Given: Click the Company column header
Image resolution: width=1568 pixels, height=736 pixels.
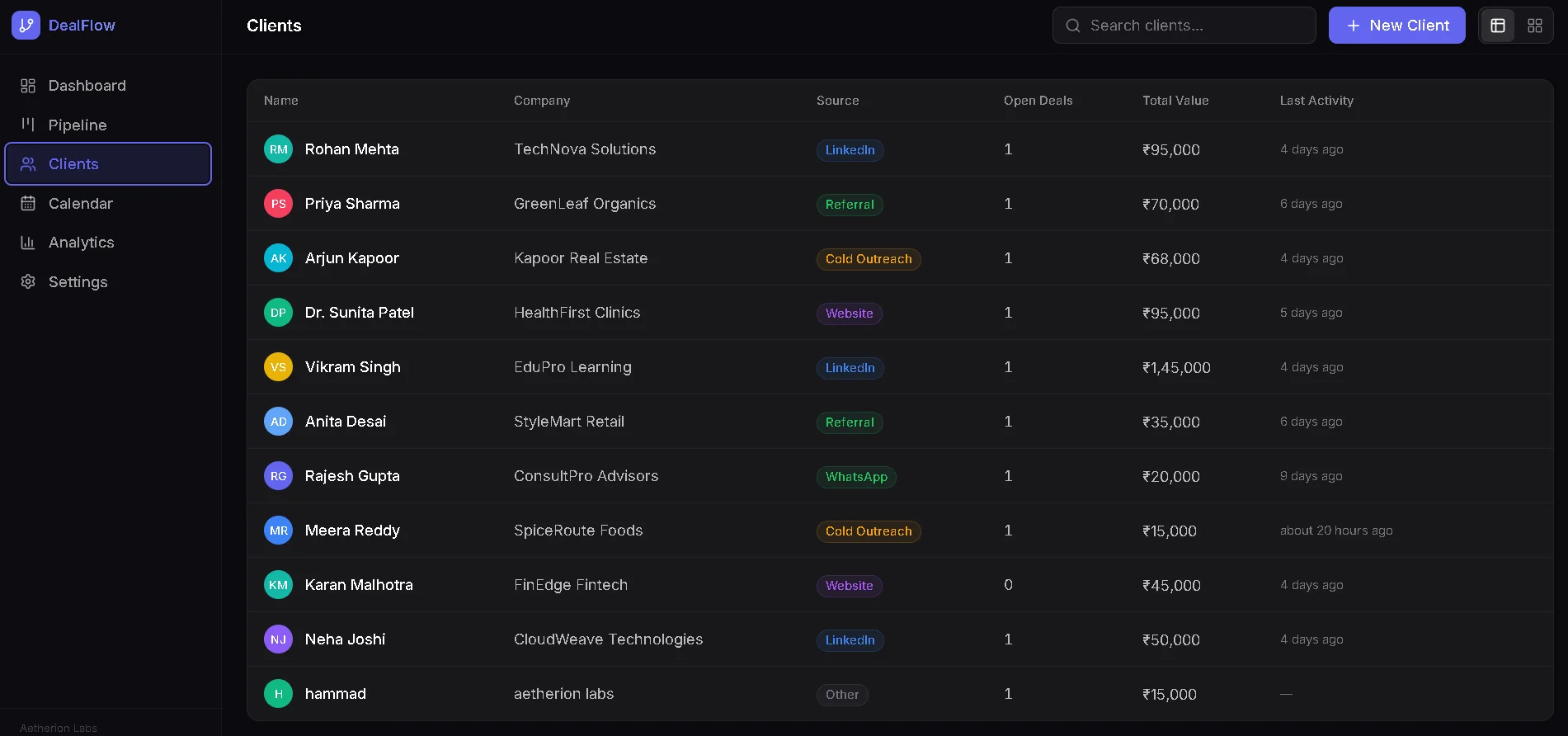Looking at the screenshot, I should (x=542, y=101).
